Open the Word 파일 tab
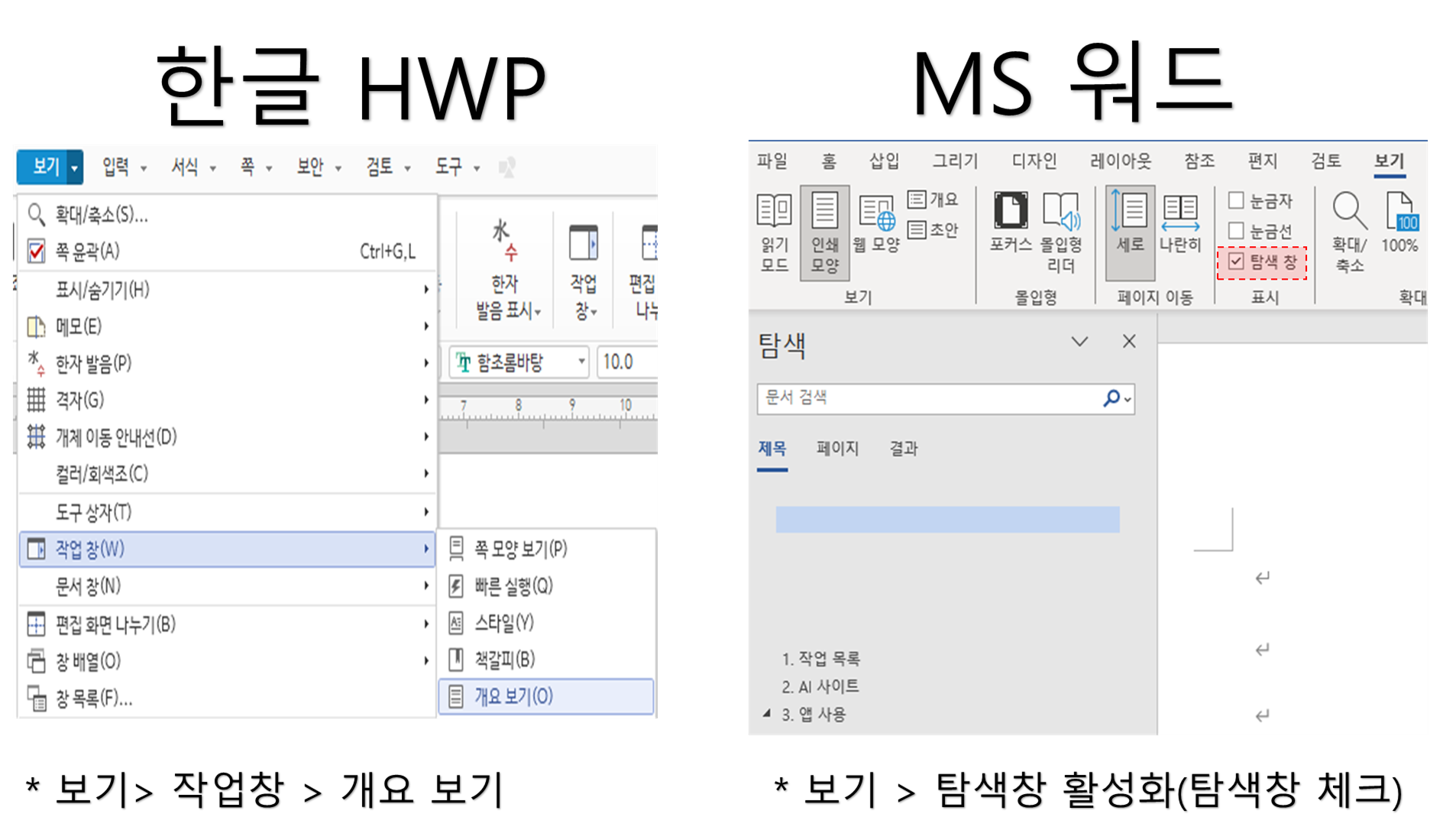 [772, 161]
